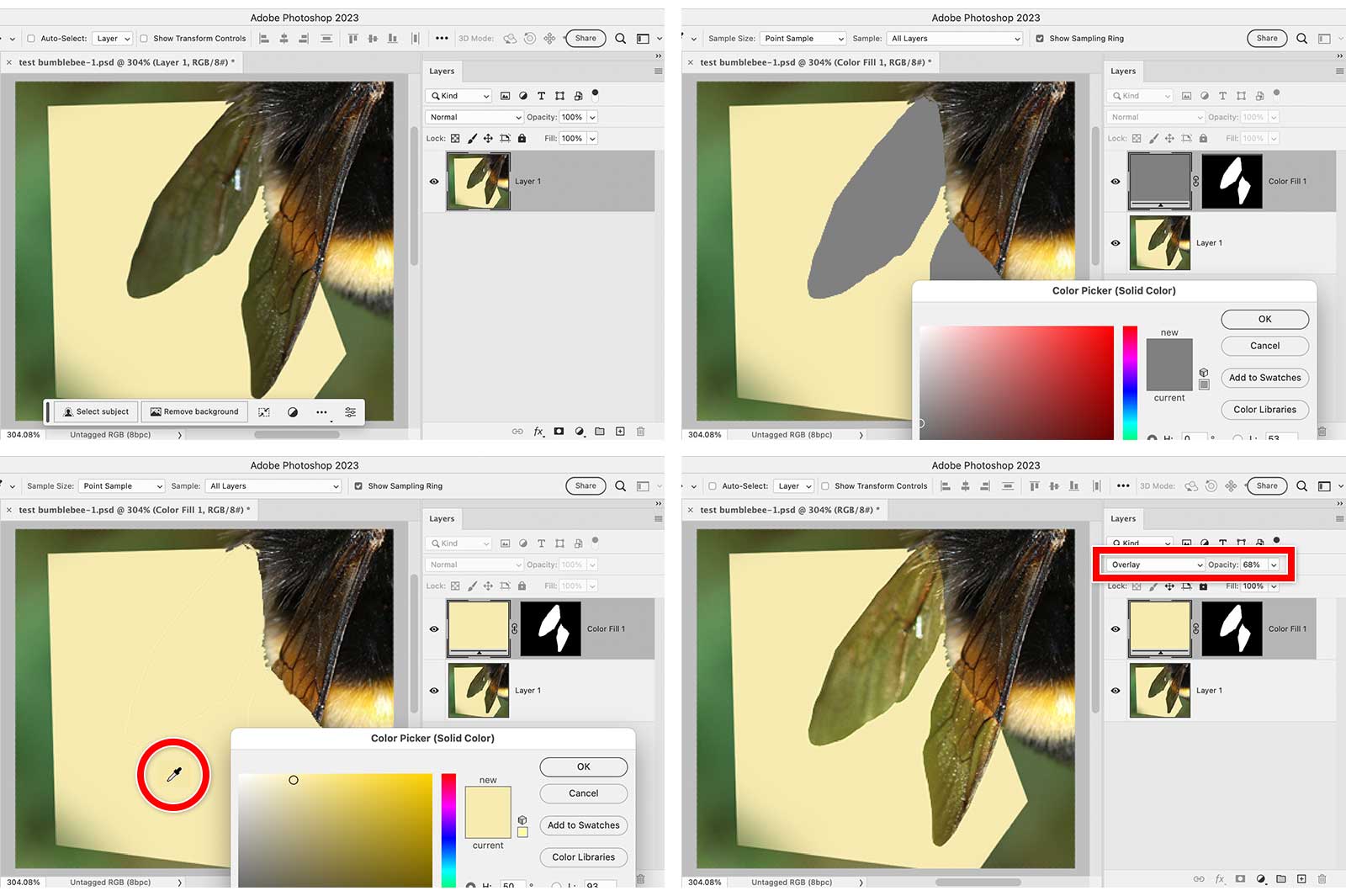Enable the Auto-Select checkbox
The image size is (1346, 896).
30,38
